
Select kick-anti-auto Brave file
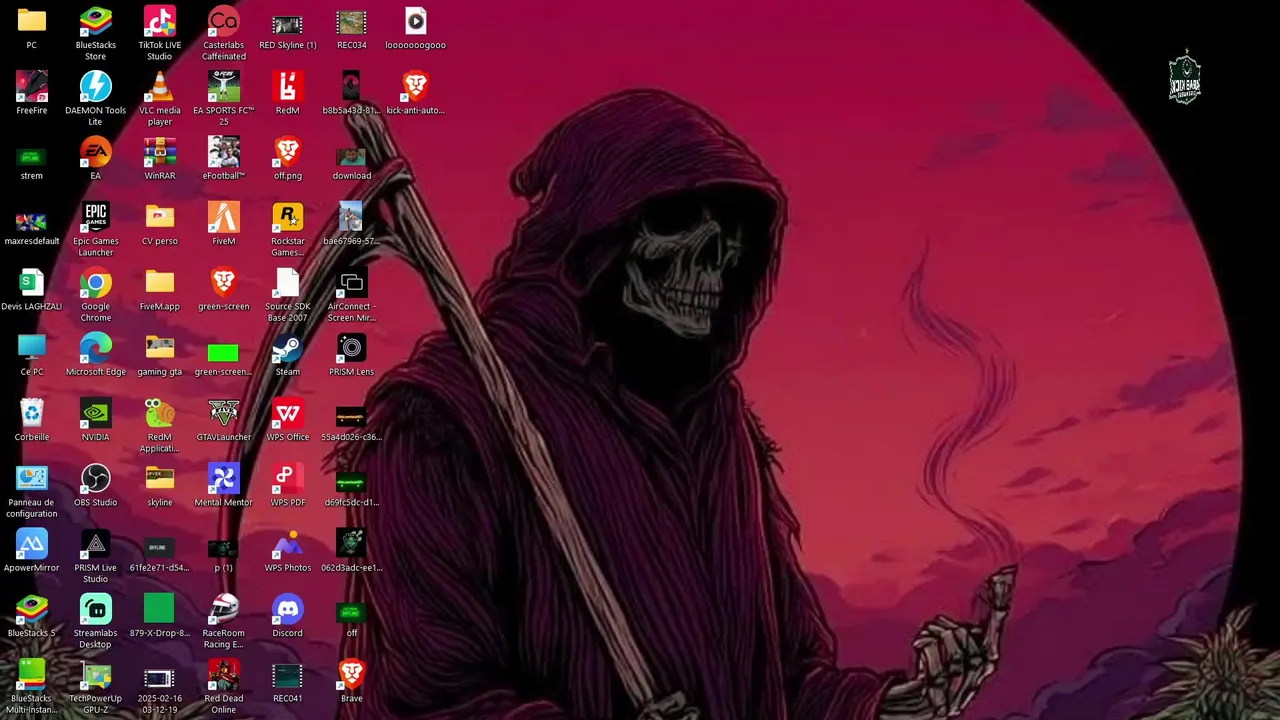[416, 87]
